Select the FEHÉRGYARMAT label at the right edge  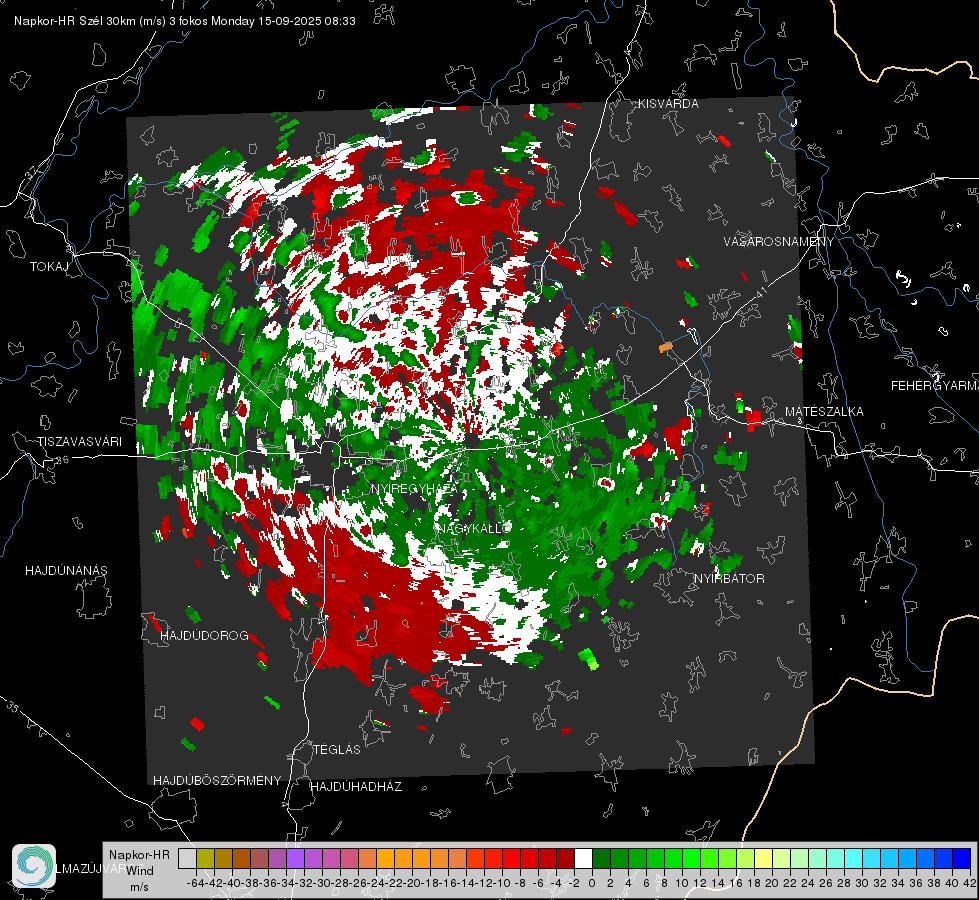[935, 386]
